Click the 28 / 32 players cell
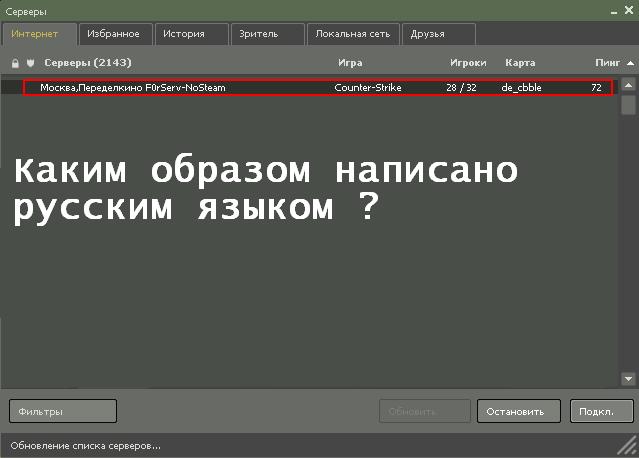 tap(461, 88)
